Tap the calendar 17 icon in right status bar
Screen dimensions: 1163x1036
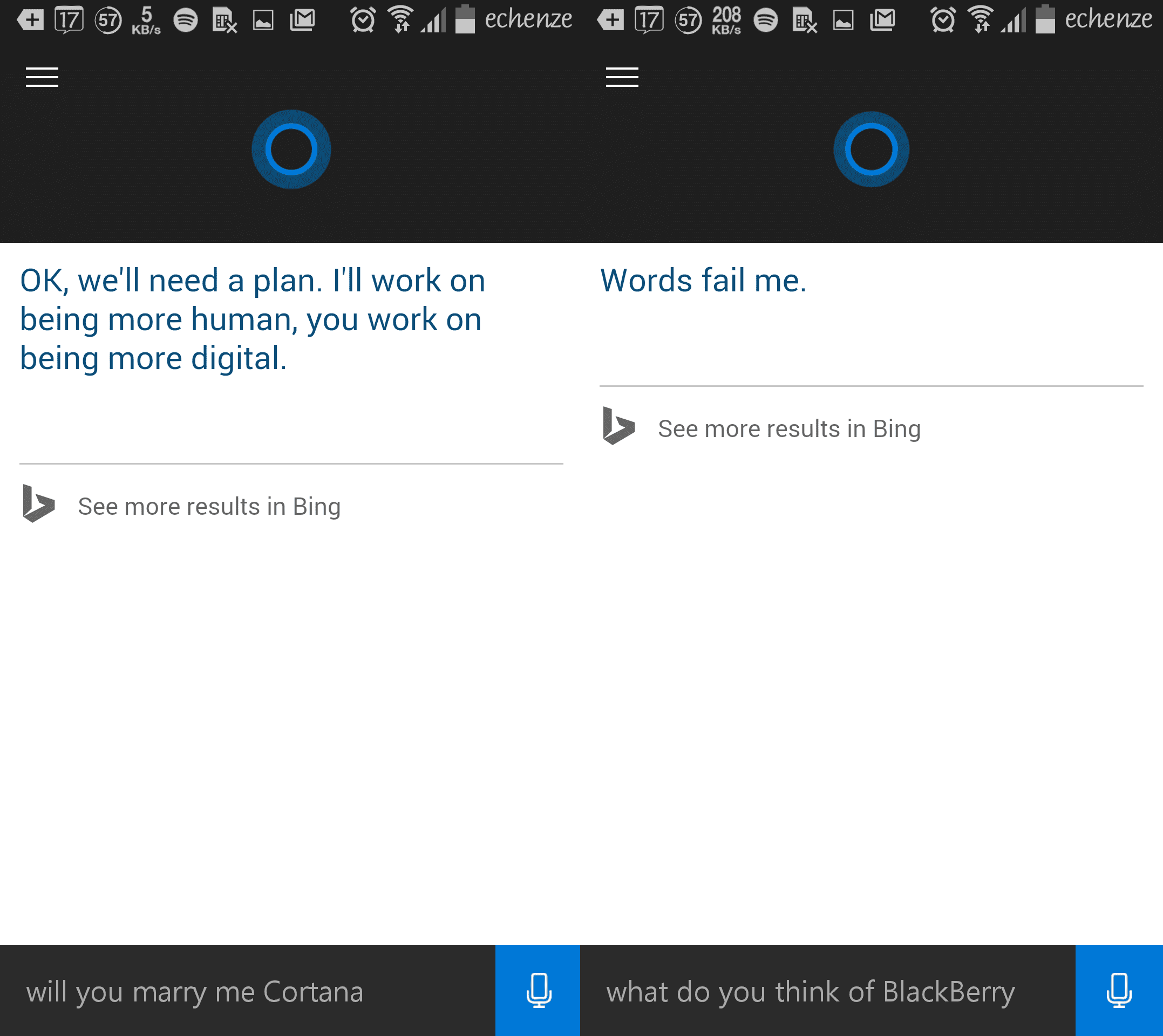[x=650, y=21]
